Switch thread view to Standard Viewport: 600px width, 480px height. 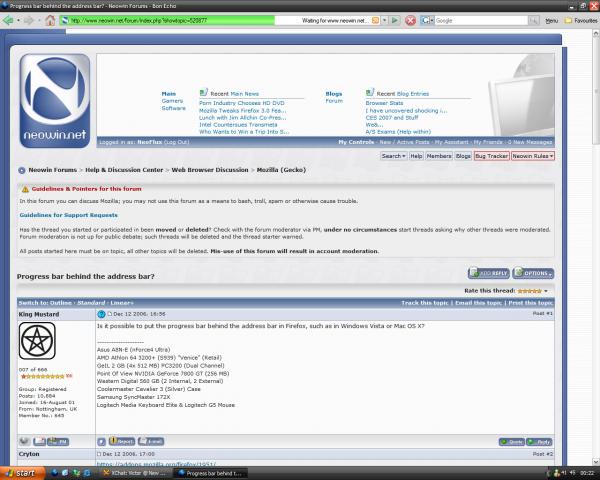[x=91, y=303]
